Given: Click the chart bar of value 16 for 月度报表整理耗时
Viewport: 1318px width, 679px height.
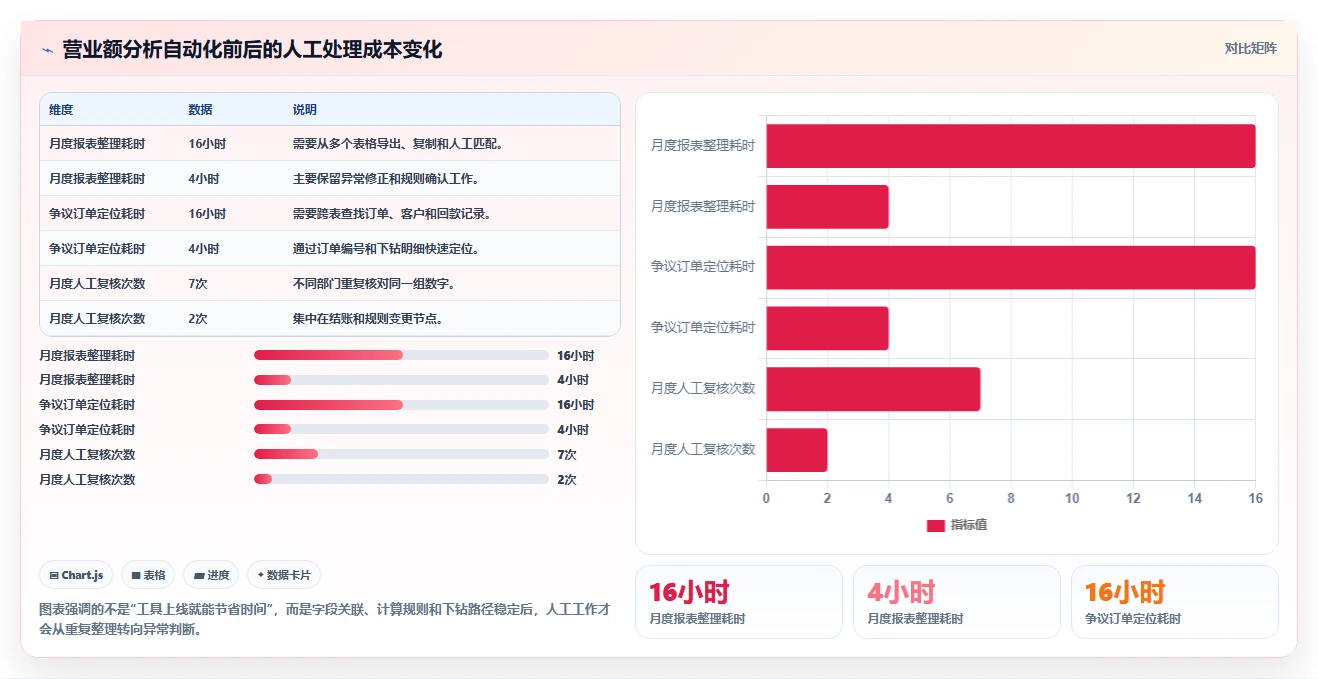Looking at the screenshot, I should click(x=1011, y=146).
